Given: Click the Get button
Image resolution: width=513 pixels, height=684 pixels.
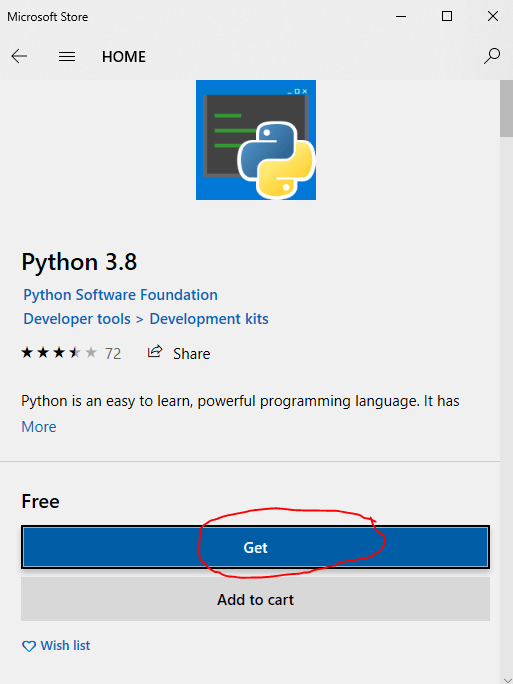Looking at the screenshot, I should pyautogui.click(x=255, y=547).
